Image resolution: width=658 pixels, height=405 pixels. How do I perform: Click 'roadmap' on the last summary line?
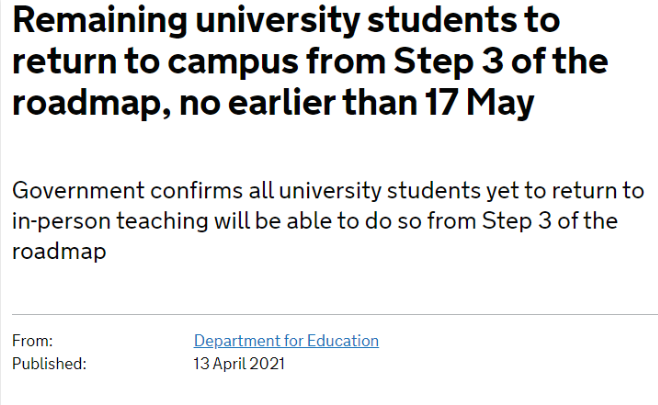59,251
